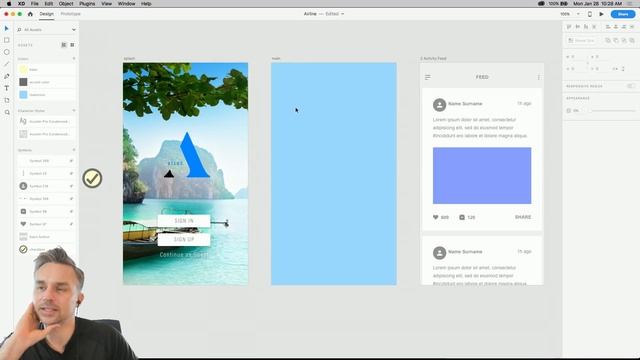640x360 pixels.
Task: Select the Splash artboard title label
Action: [129, 59]
